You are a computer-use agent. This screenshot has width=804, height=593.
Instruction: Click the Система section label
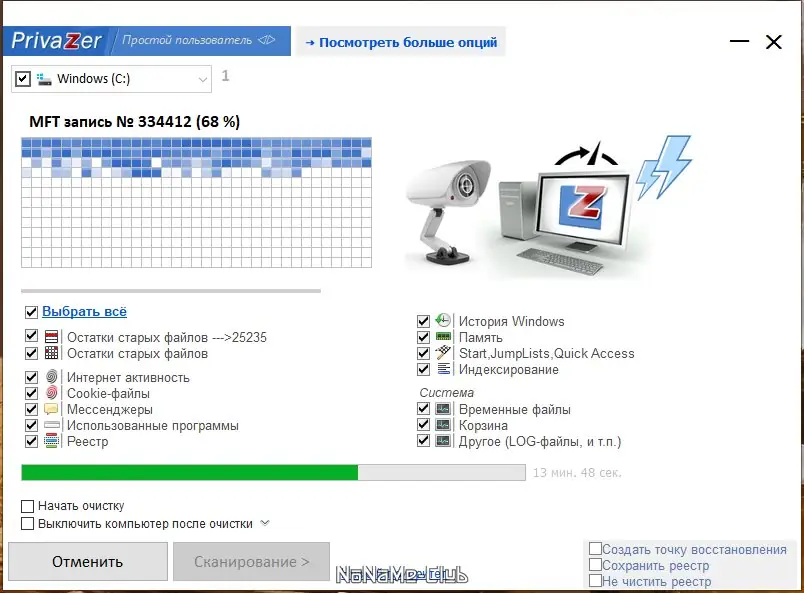click(447, 392)
